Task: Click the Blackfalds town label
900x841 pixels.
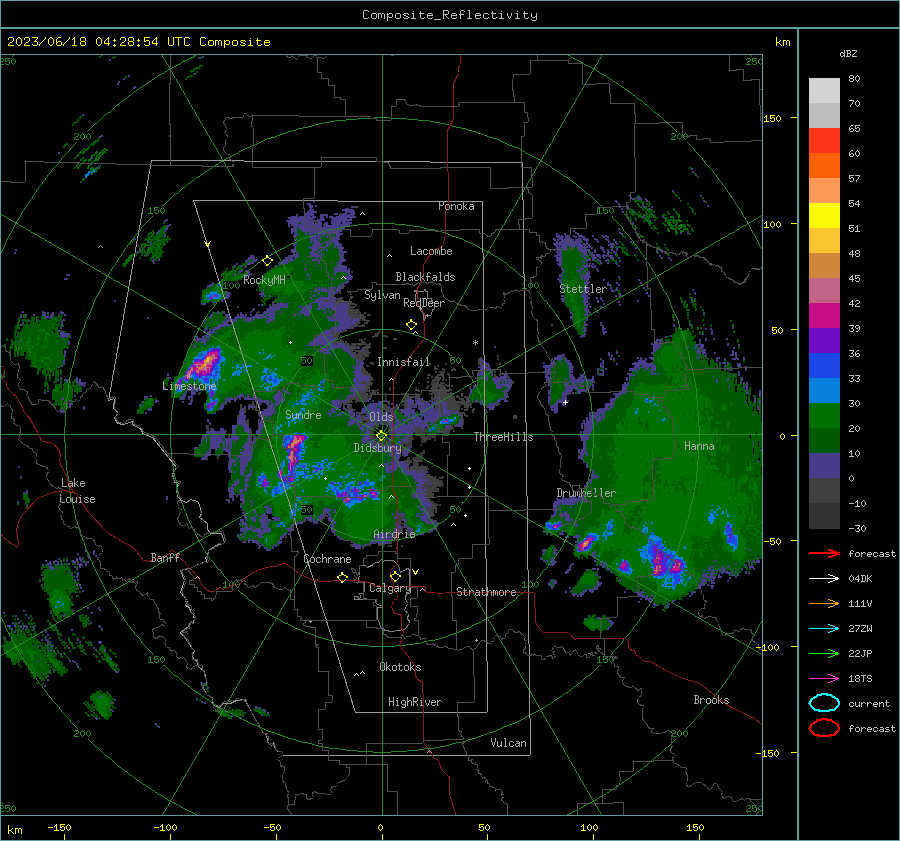Action: coord(425,277)
